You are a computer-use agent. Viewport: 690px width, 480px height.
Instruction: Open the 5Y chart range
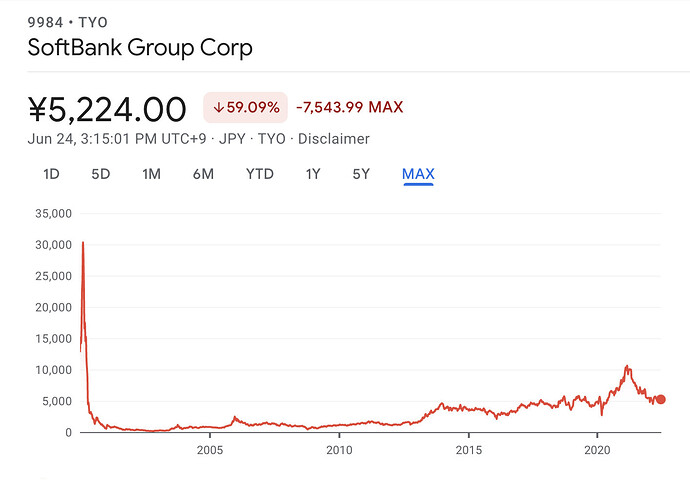tap(361, 174)
